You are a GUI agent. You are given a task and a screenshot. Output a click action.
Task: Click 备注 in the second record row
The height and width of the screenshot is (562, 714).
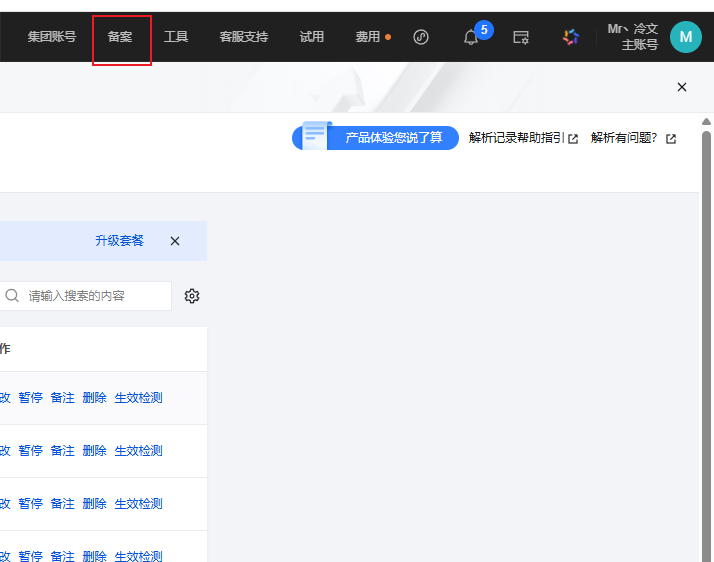pos(62,450)
